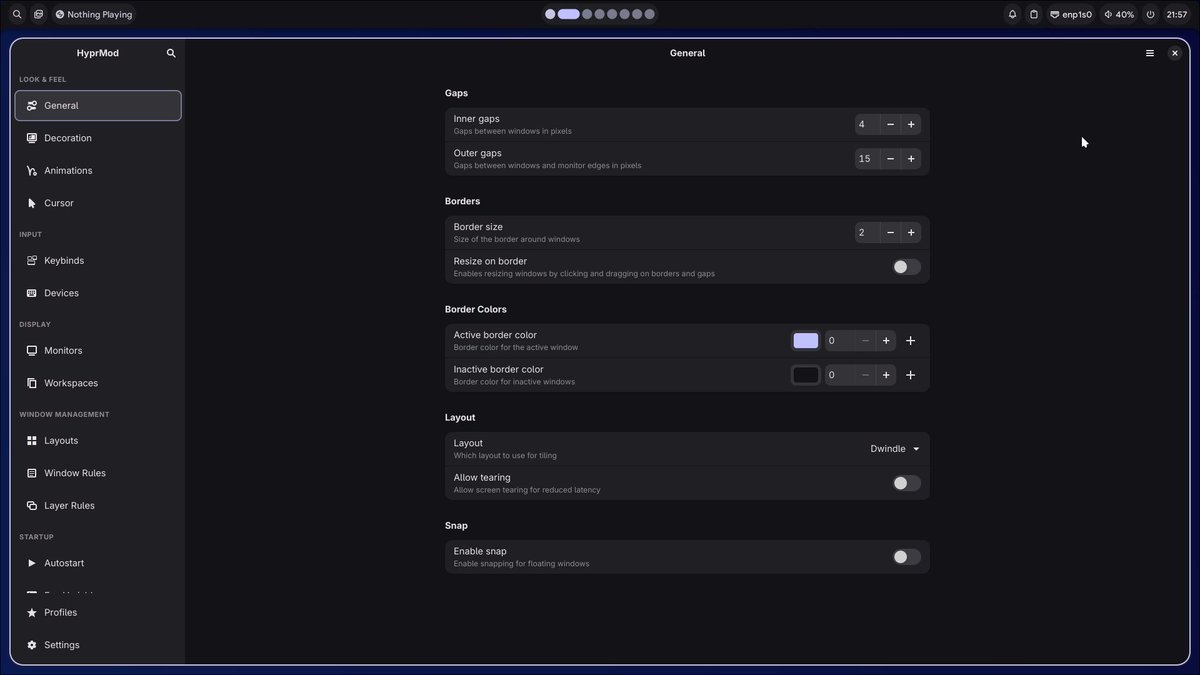Open the Cursor settings page

tap(98, 203)
